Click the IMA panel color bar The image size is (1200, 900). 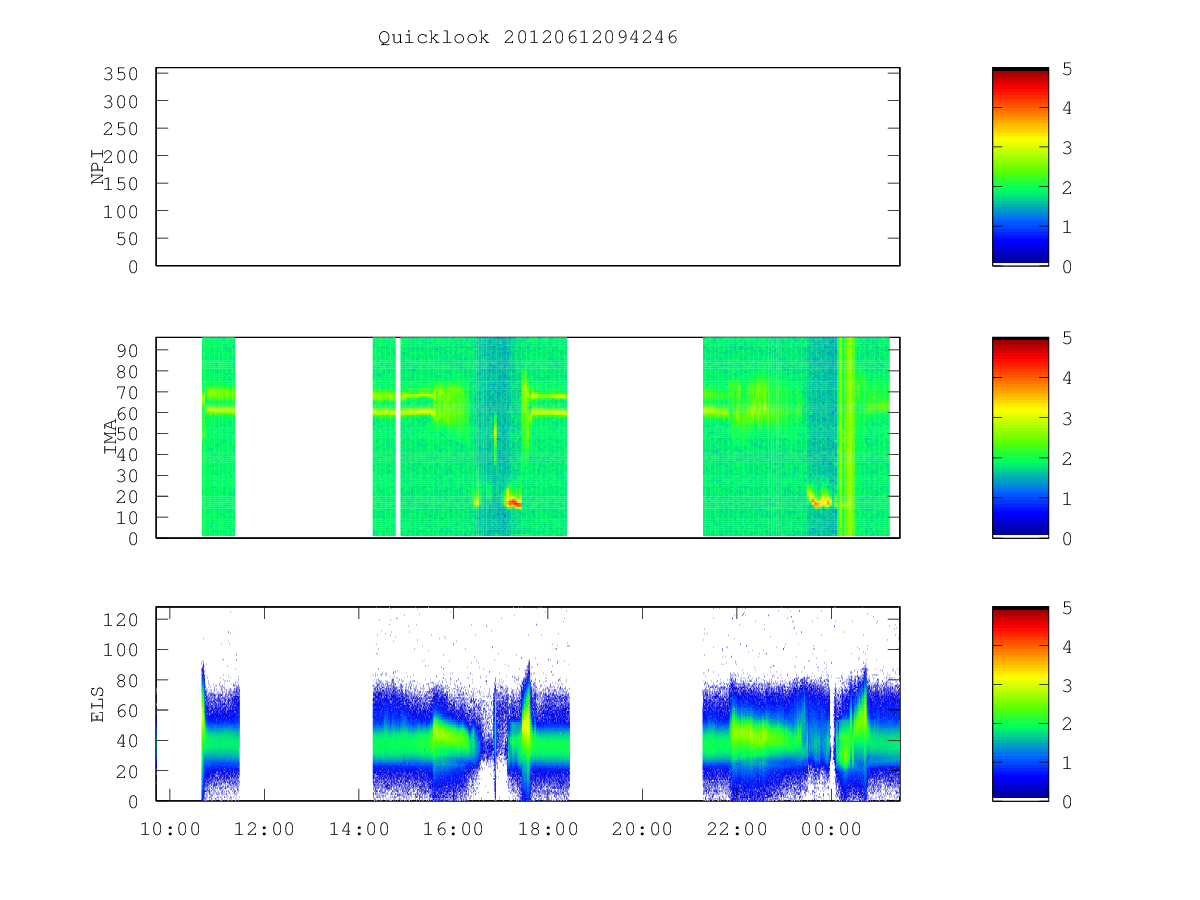tap(1020, 437)
